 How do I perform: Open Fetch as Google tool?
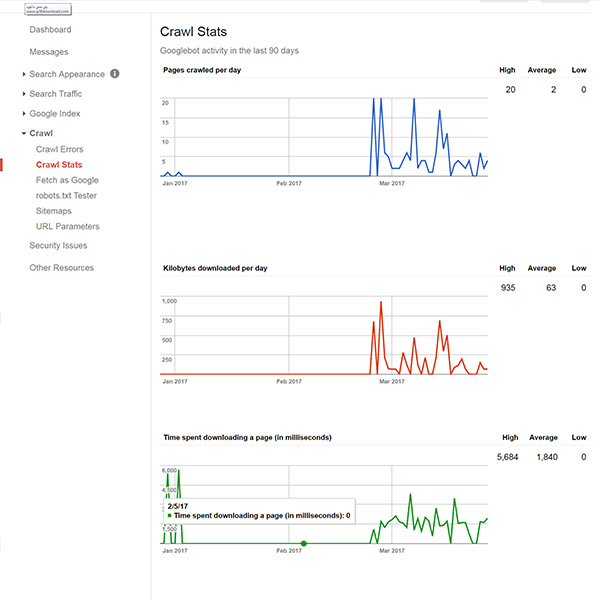pos(67,180)
